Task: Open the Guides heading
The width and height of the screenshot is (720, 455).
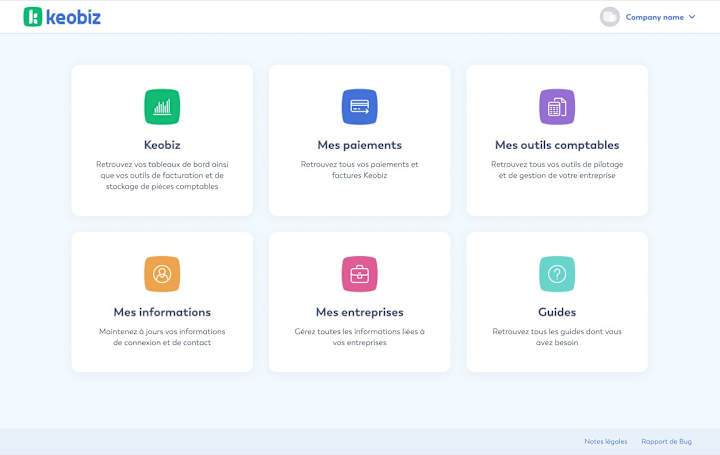Action: [557, 312]
